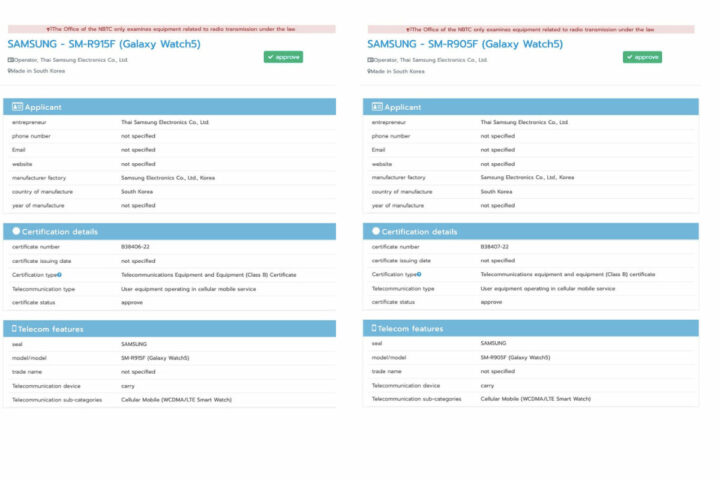This screenshot has height=480, width=720.
Task: Collapse the Telecom features header for SM-R915F
Action: 170,328
